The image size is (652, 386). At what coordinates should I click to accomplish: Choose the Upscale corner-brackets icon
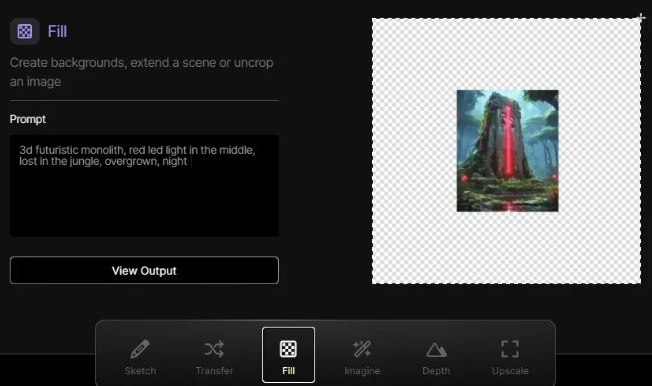click(510, 349)
